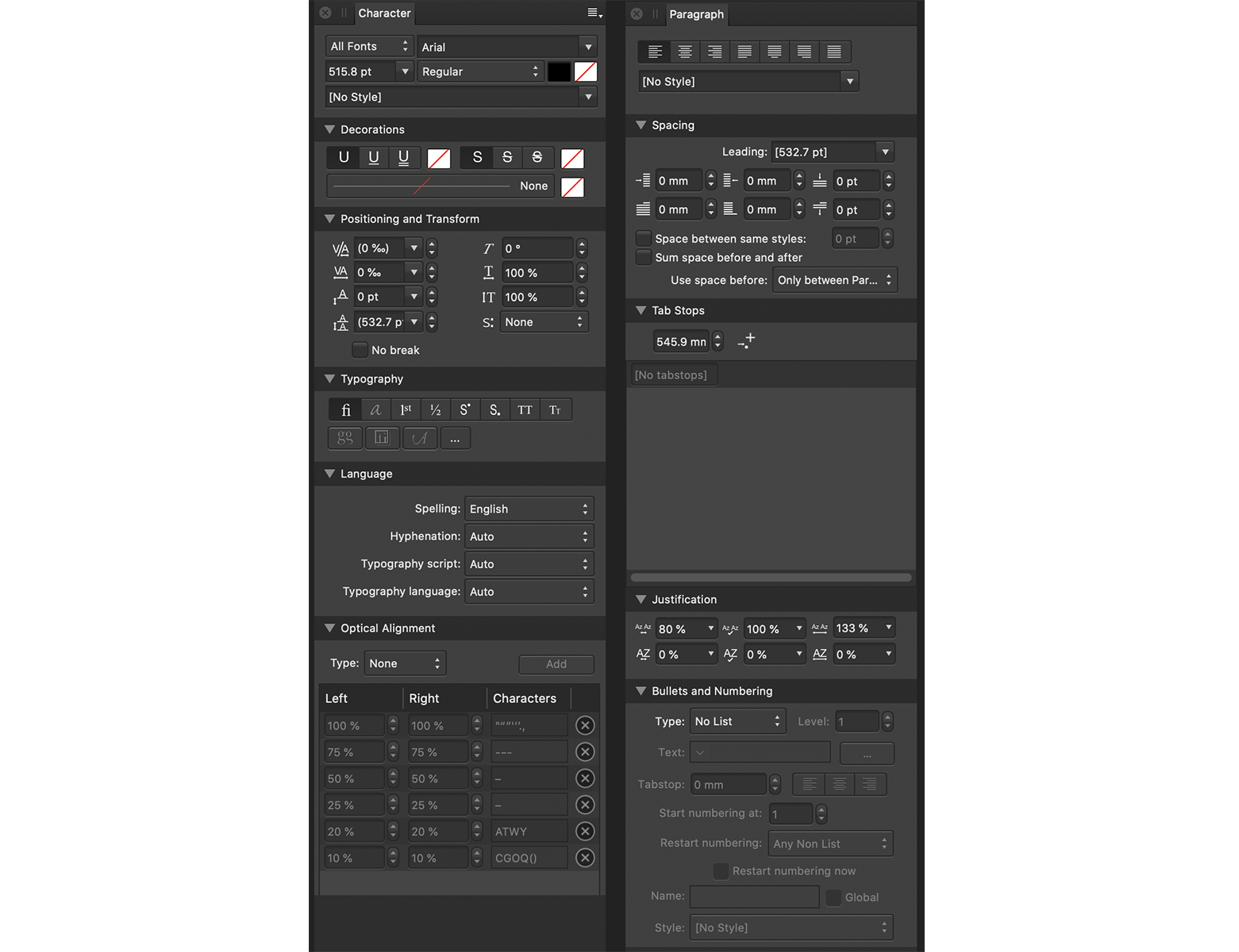Open the Leading dropdown in Spacing
1239x952 pixels.
click(884, 152)
